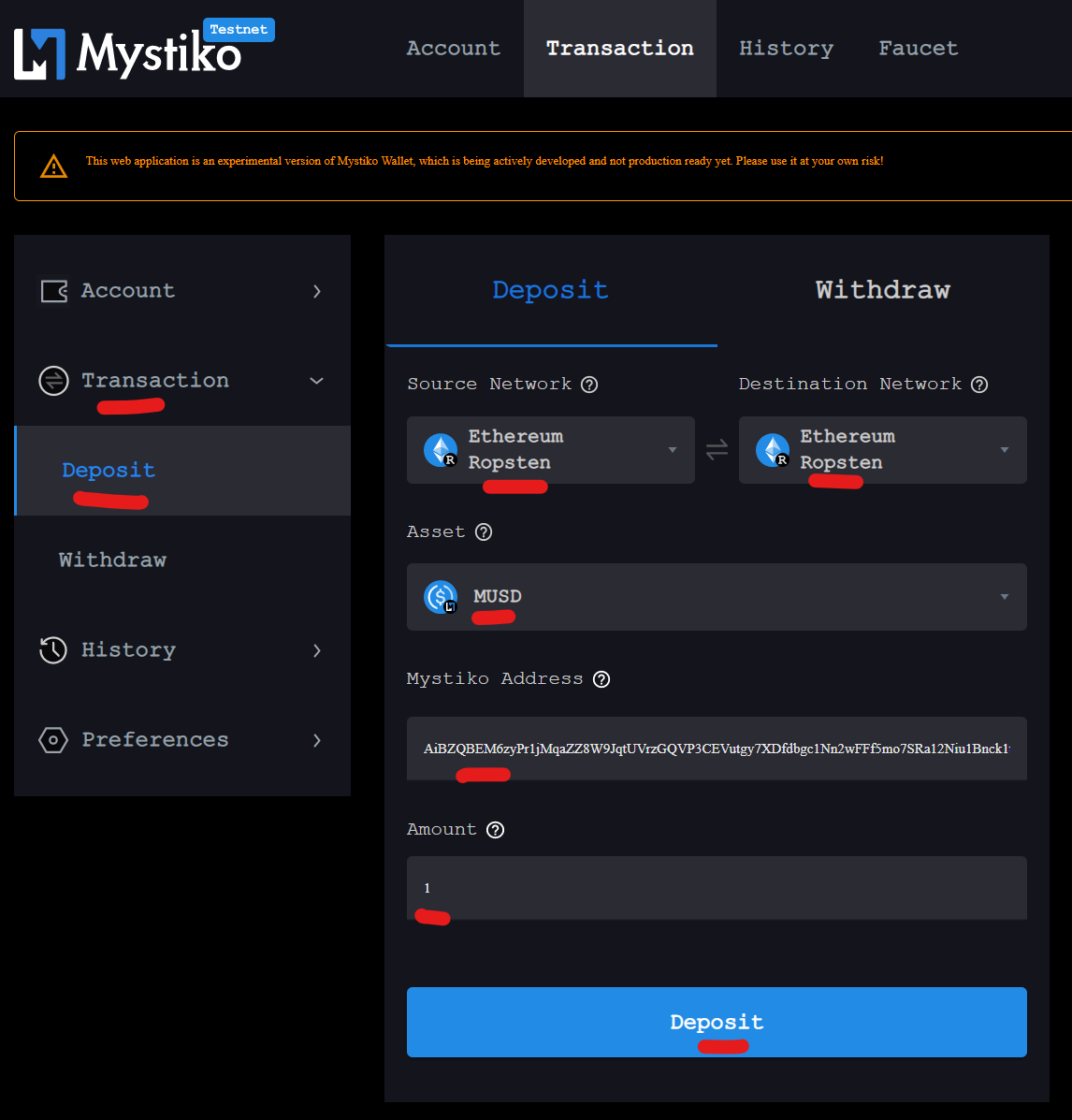The image size is (1072, 1120).
Task: Click the Source Network help icon
Action: pos(589,385)
